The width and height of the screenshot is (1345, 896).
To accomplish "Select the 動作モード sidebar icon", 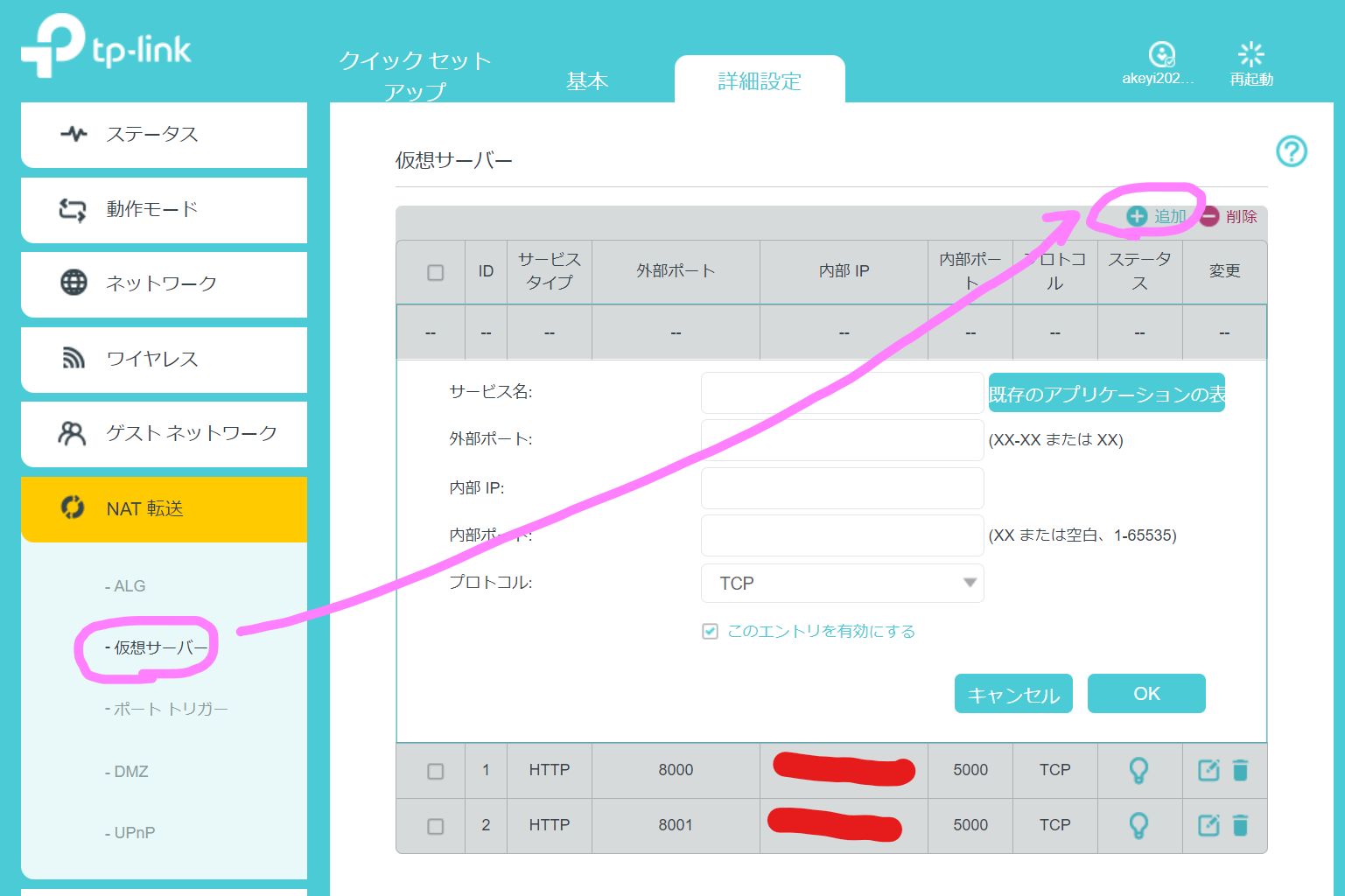I will [74, 209].
